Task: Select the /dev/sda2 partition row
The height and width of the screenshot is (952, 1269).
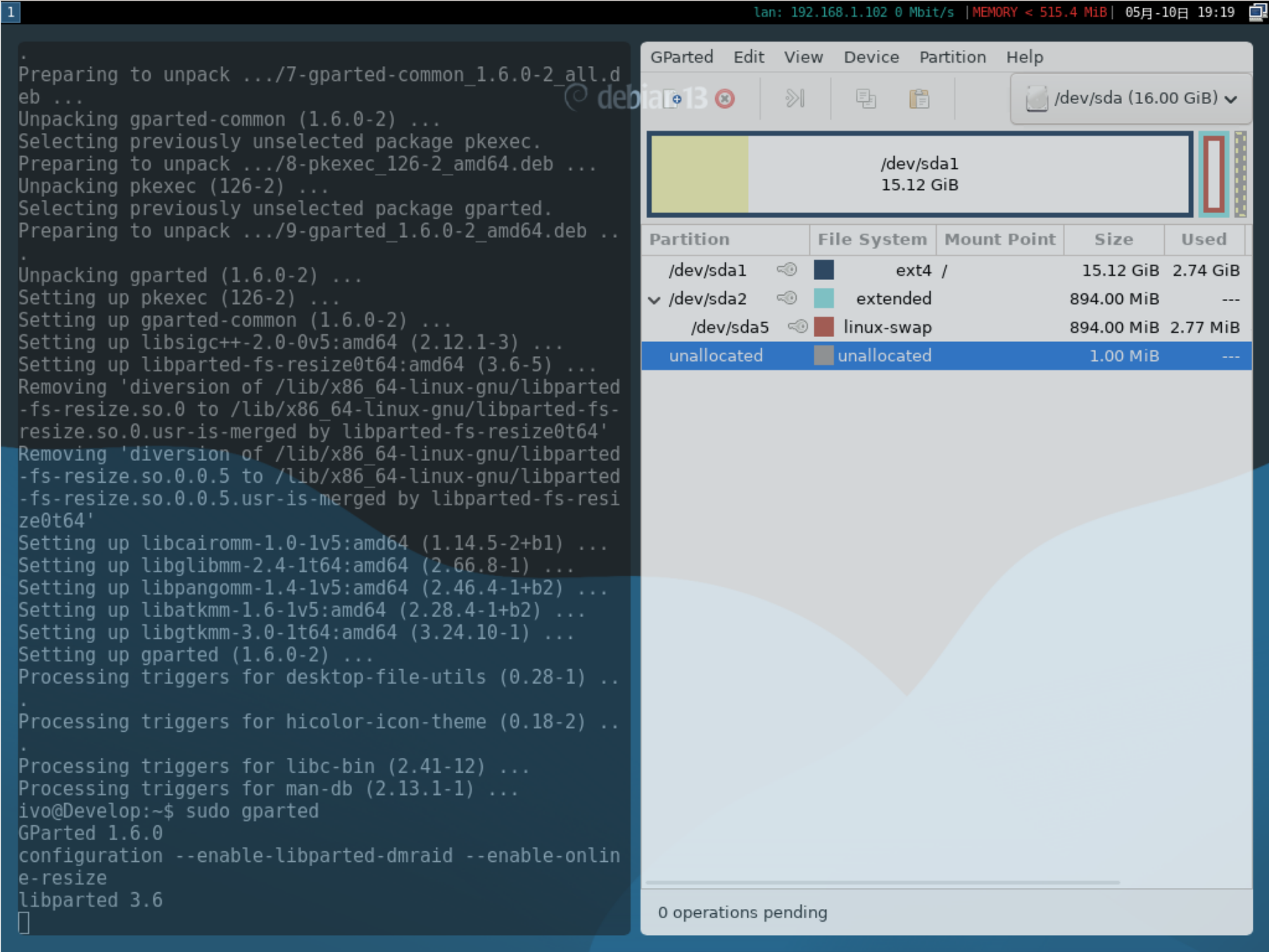Action: (946, 298)
